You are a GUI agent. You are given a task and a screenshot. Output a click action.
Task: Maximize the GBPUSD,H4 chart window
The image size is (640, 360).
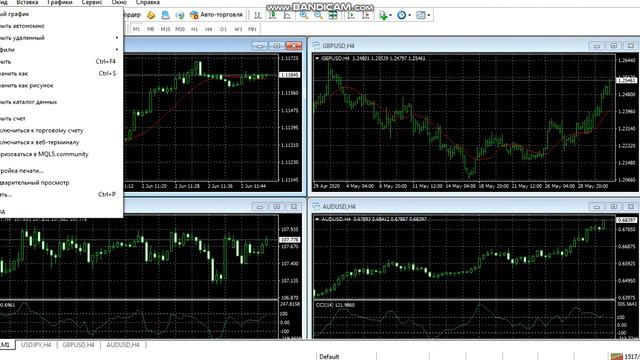[613, 45]
